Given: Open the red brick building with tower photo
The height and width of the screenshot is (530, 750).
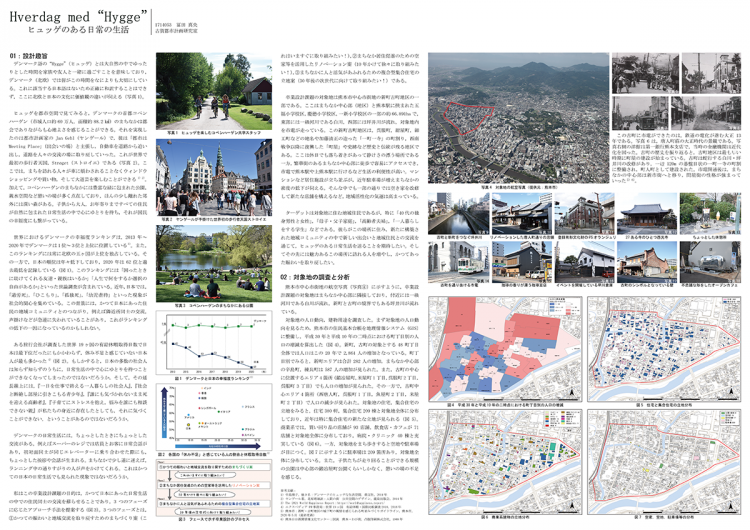Looking at the screenshot, I should [x=585, y=213].
